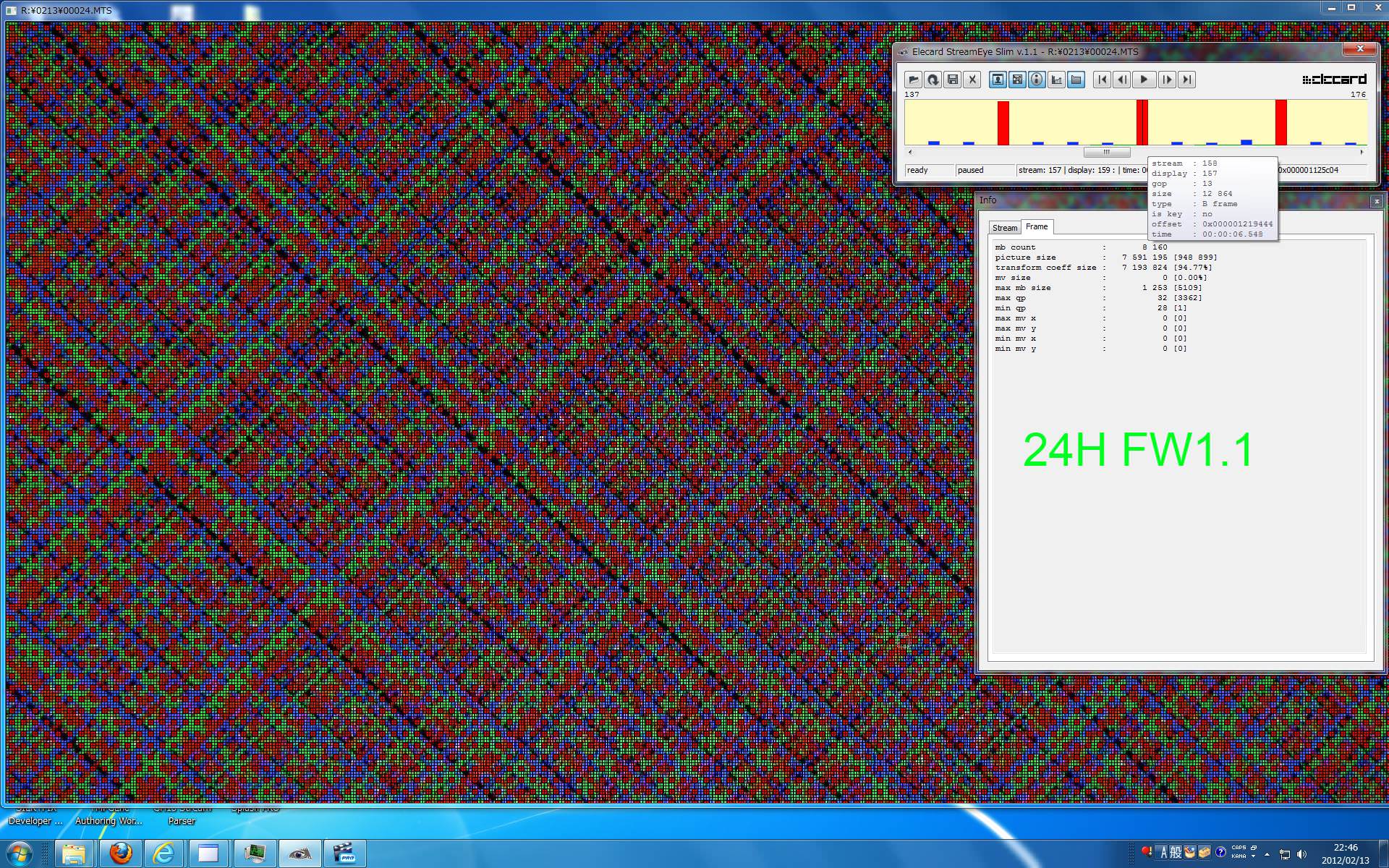Click the save floppy disk icon
Viewport: 1389px width, 868px height.
[x=953, y=80]
